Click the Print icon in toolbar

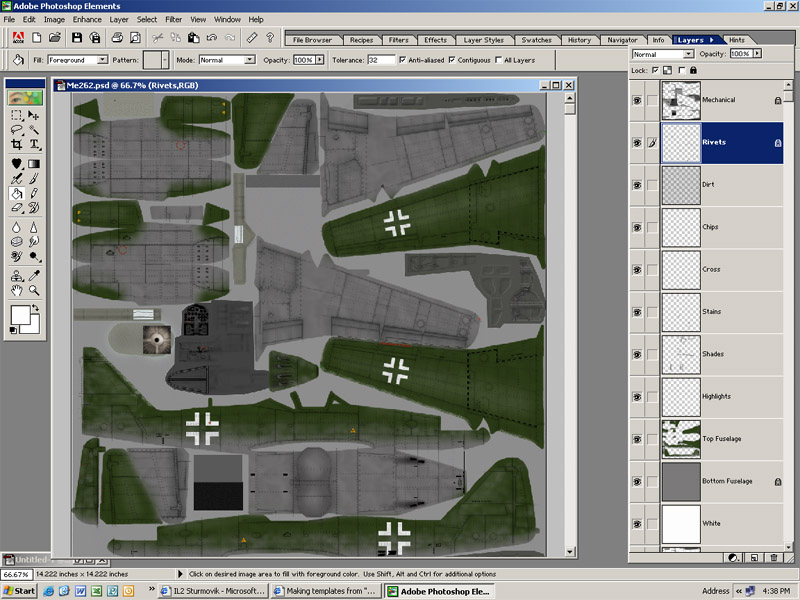pos(117,37)
